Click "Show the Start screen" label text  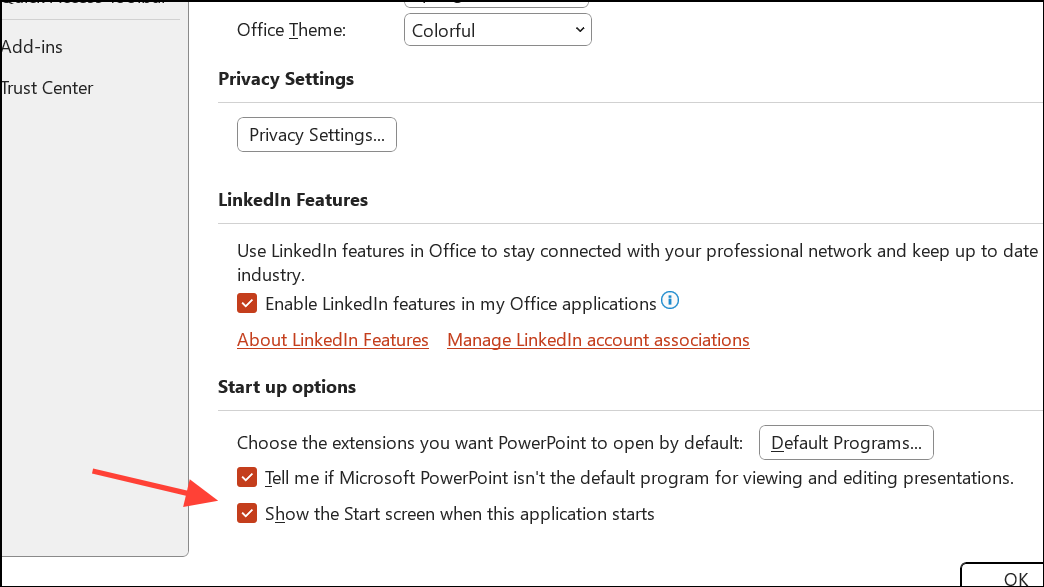coord(460,514)
